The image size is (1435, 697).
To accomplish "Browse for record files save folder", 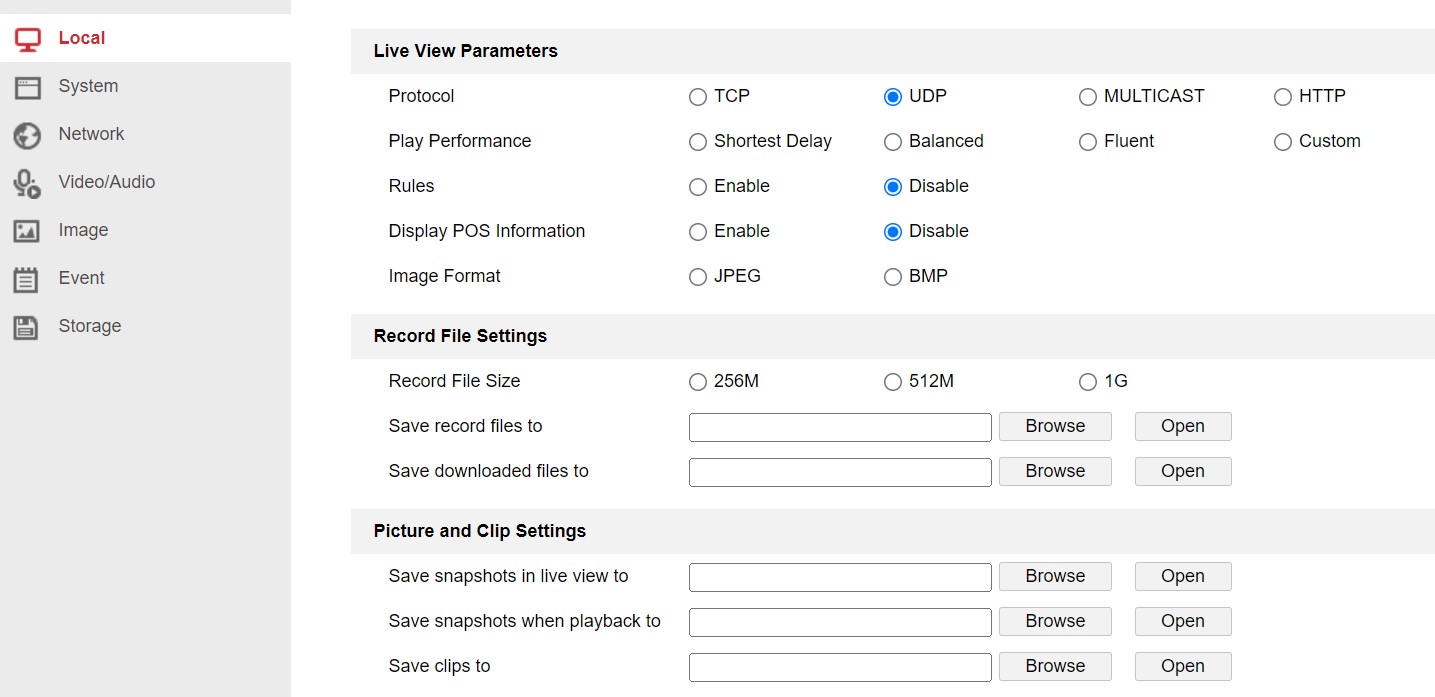I will tap(1055, 426).
